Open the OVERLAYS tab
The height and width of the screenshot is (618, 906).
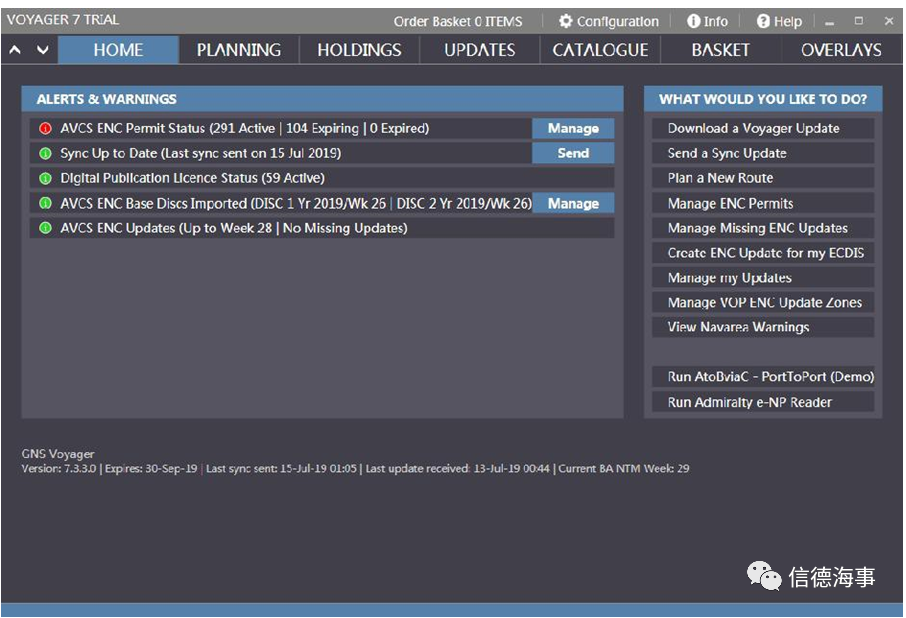tap(841, 50)
